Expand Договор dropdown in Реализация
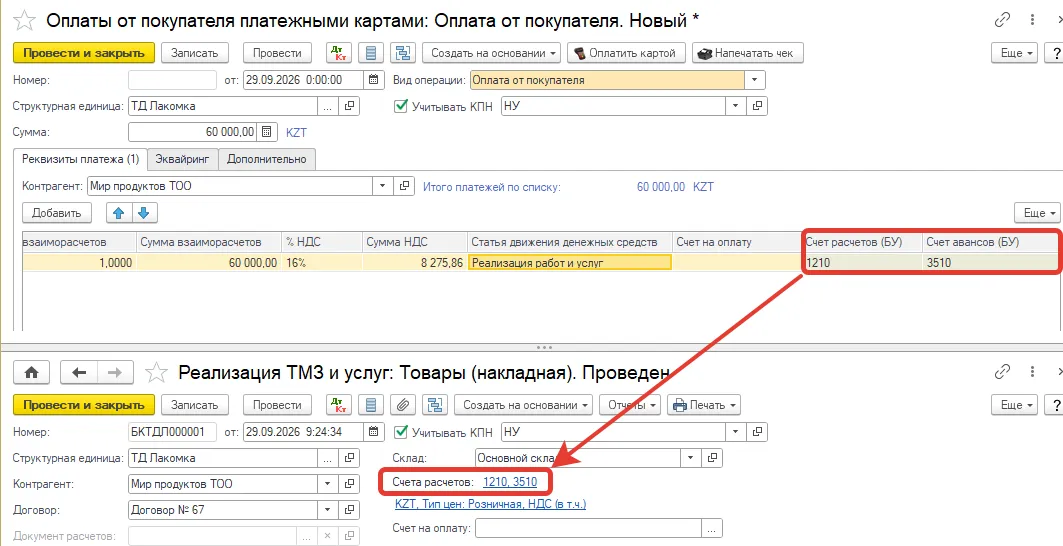Viewport: 1063px width, 546px height. point(327,509)
